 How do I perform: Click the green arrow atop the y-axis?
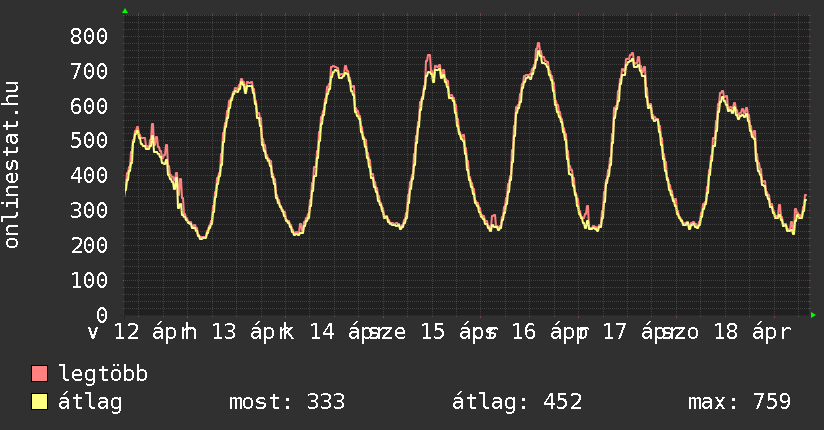pyautogui.click(x=124, y=11)
